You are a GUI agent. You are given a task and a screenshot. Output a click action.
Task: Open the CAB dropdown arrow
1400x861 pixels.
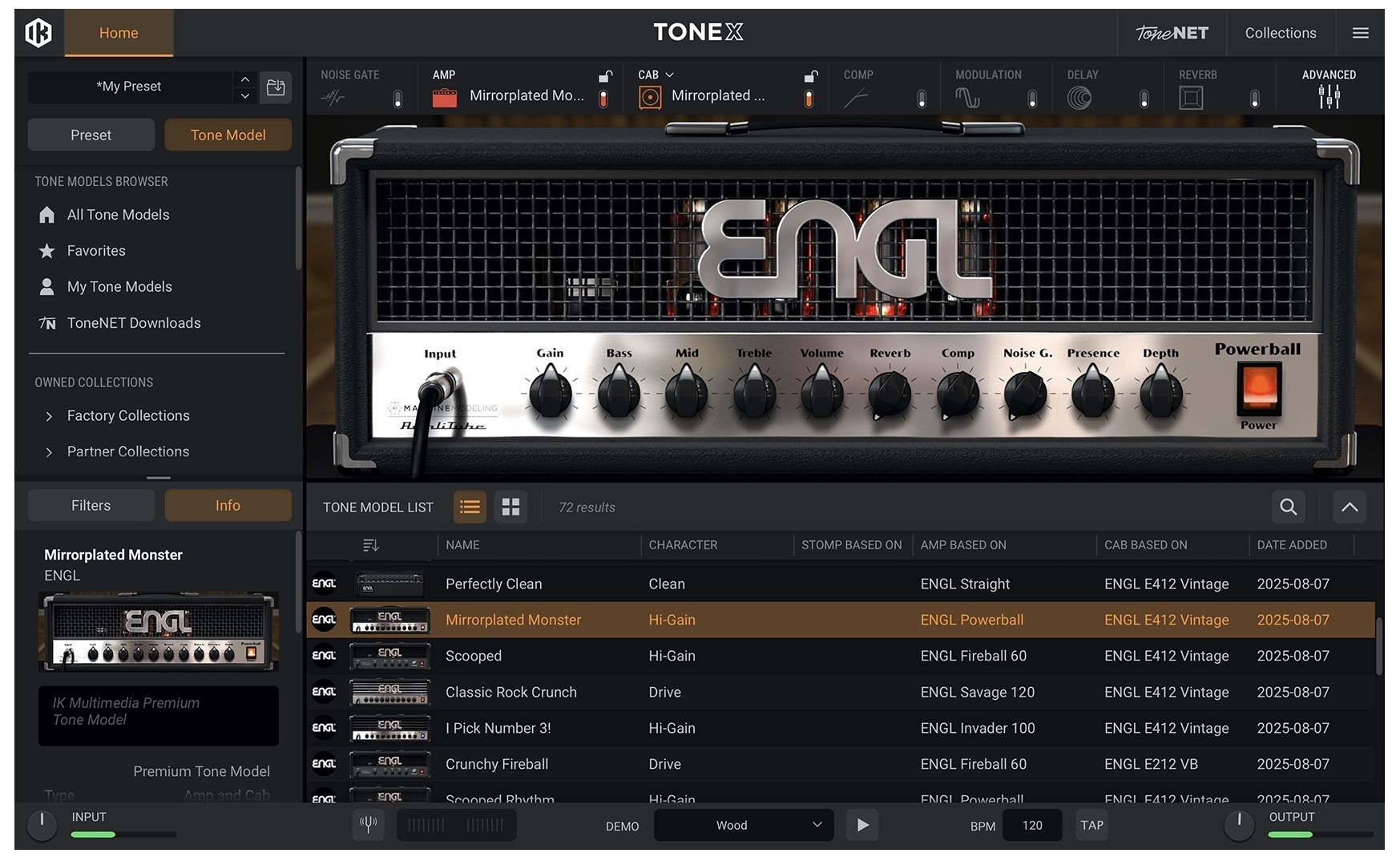pos(669,75)
